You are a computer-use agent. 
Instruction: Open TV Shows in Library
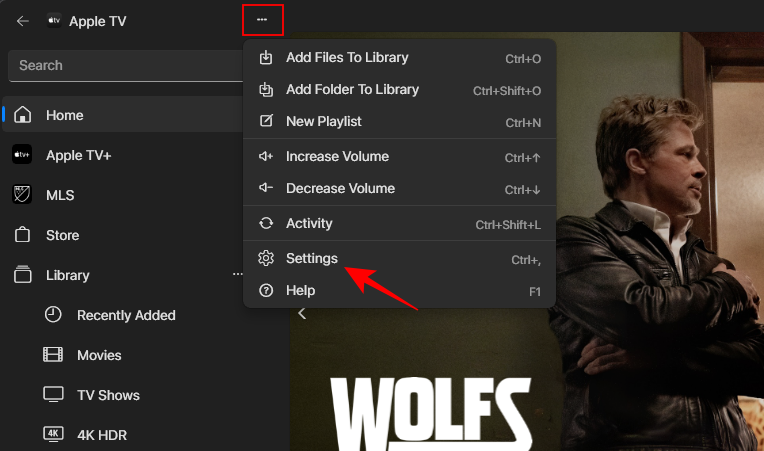pyautogui.click(x=108, y=395)
